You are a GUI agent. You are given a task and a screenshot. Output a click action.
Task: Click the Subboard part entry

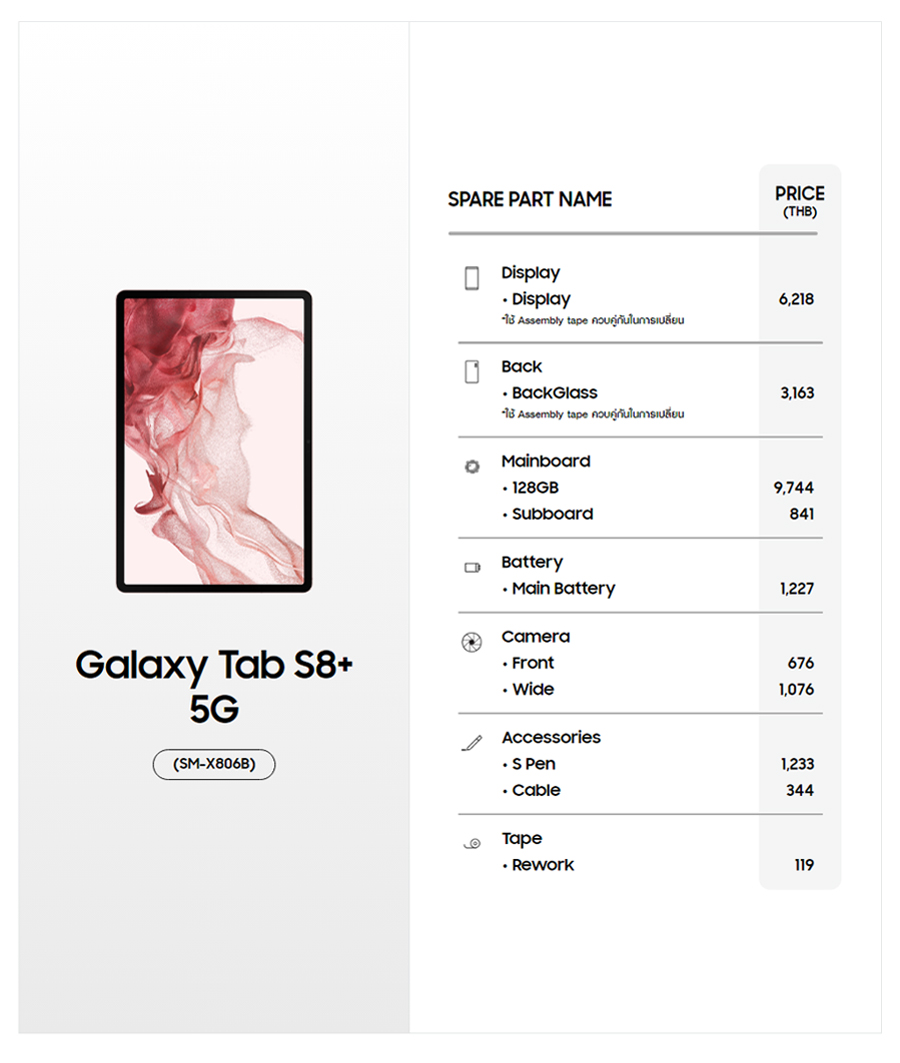pos(552,514)
